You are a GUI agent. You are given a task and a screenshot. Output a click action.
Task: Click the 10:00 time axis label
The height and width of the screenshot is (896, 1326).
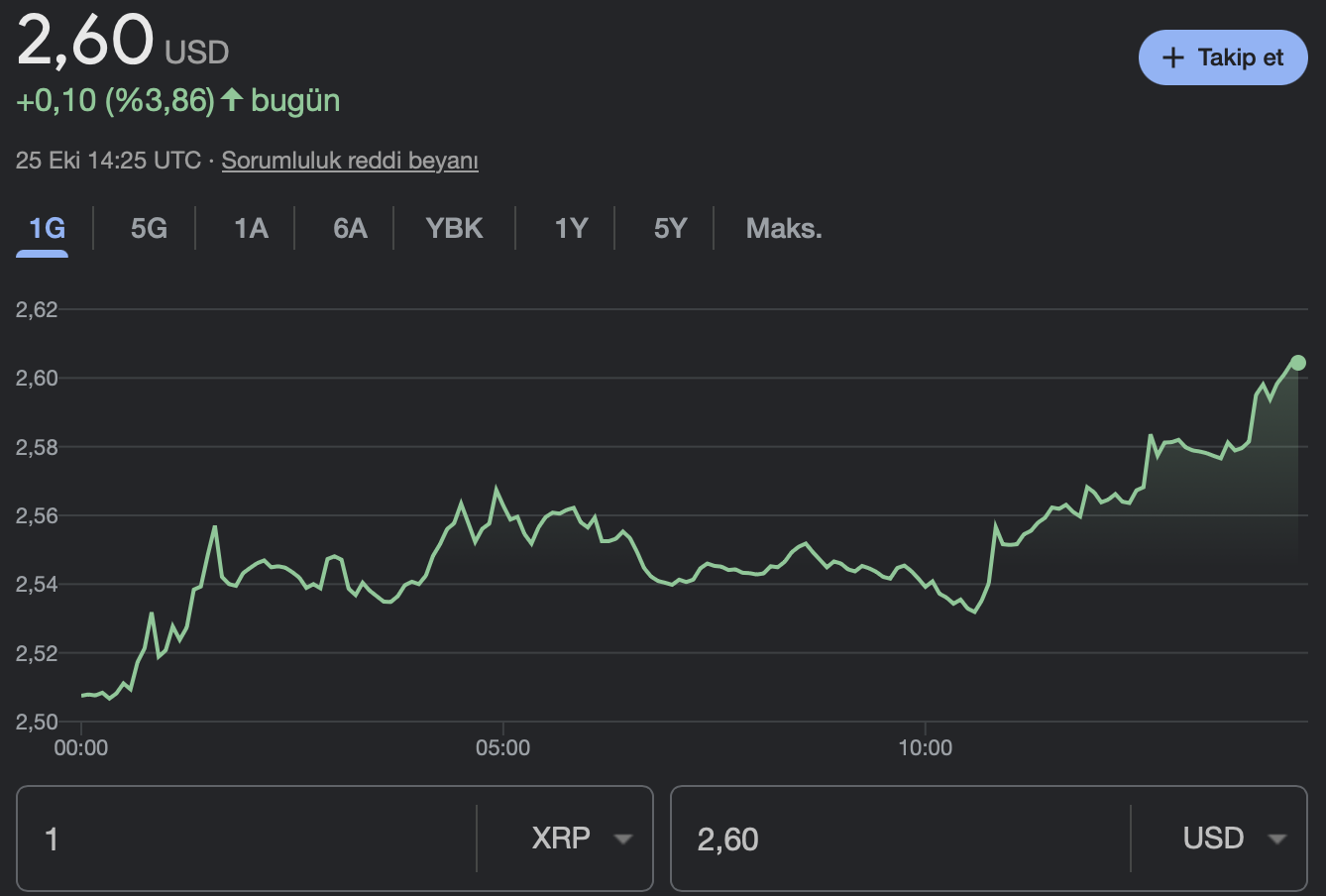pos(925,748)
